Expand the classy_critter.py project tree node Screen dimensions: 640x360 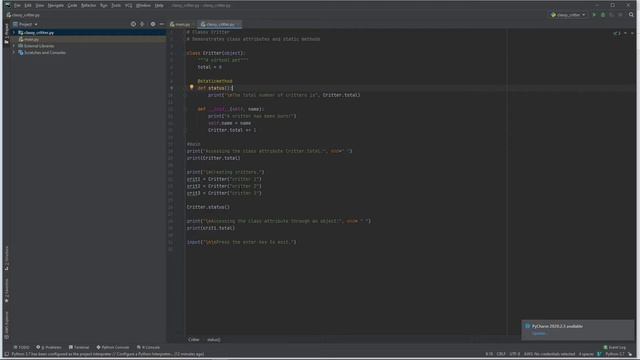[14, 33]
